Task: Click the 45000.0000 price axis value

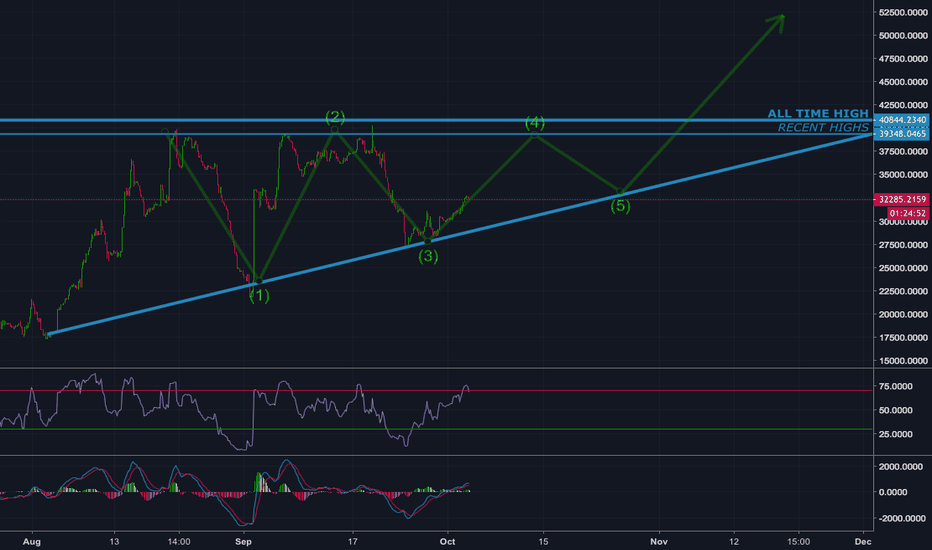Action: tap(903, 82)
